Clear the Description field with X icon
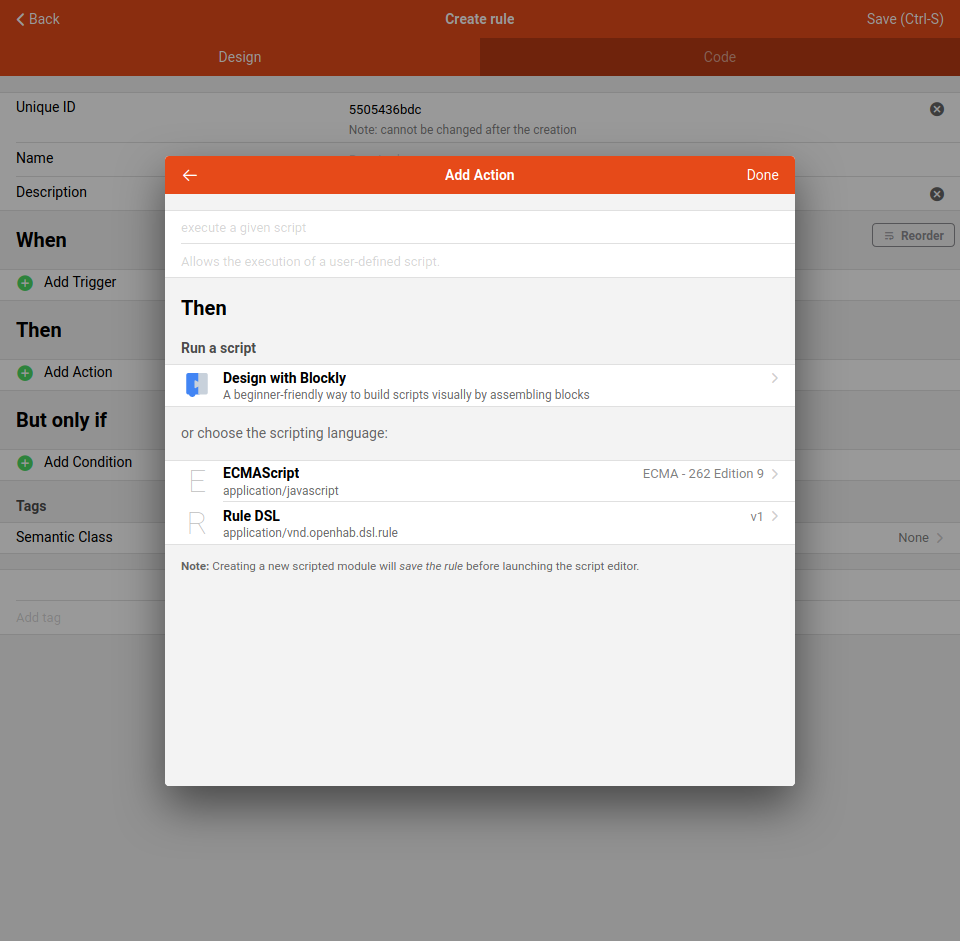This screenshot has width=960, height=941. 937,194
